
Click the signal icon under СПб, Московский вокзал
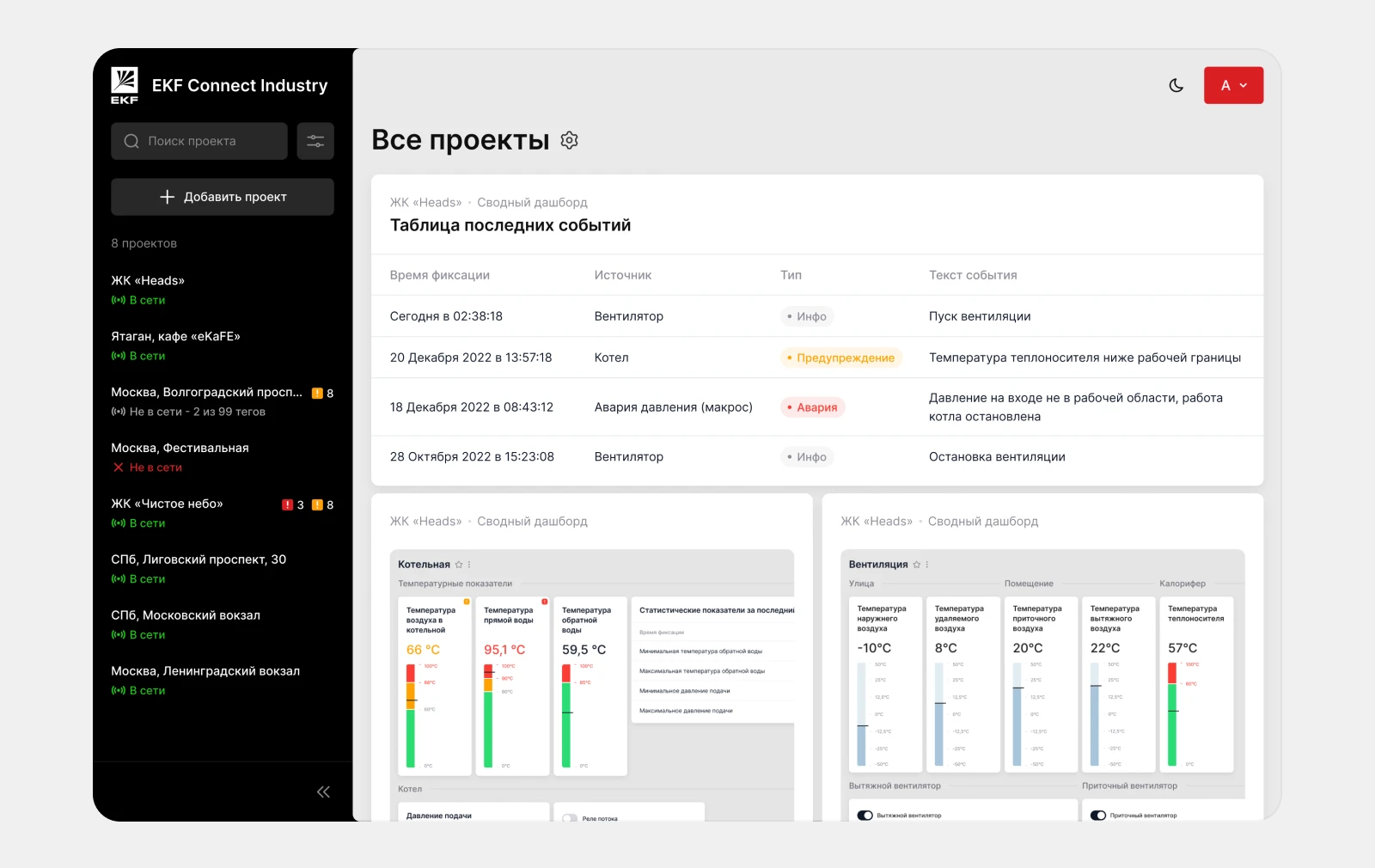pyautogui.click(x=119, y=635)
